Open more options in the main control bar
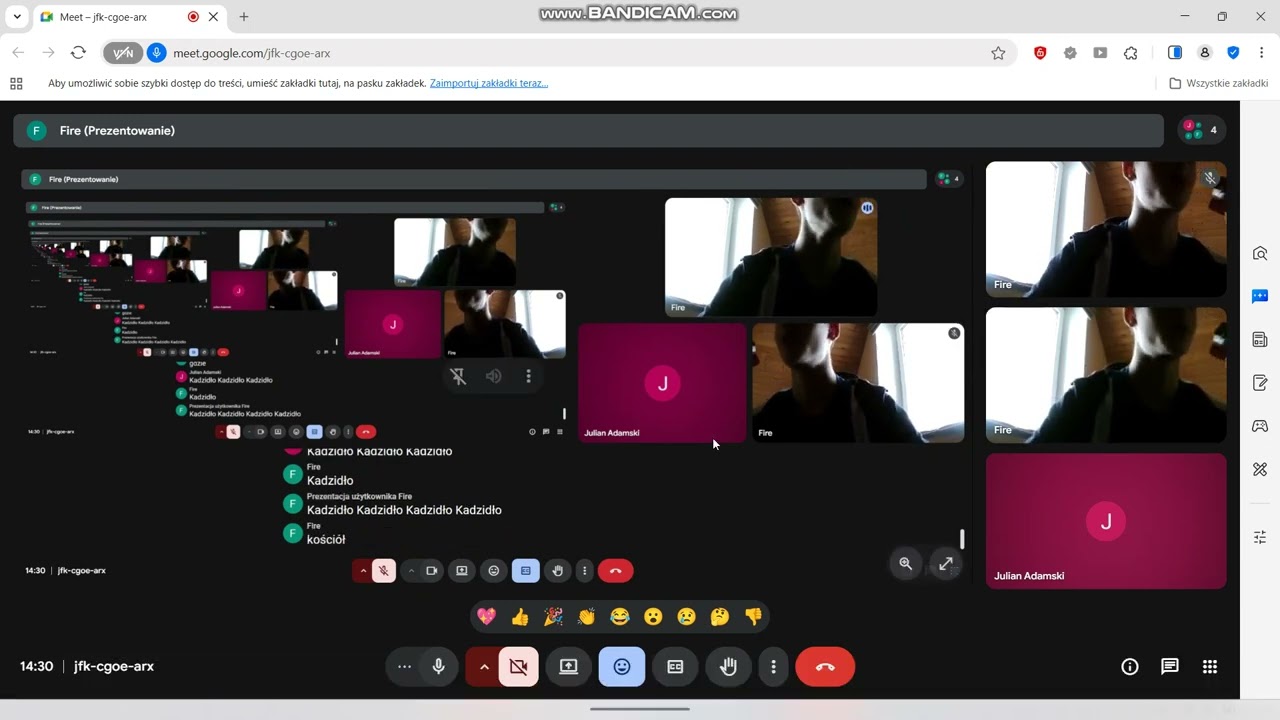This screenshot has width=1280, height=720. coord(773,667)
